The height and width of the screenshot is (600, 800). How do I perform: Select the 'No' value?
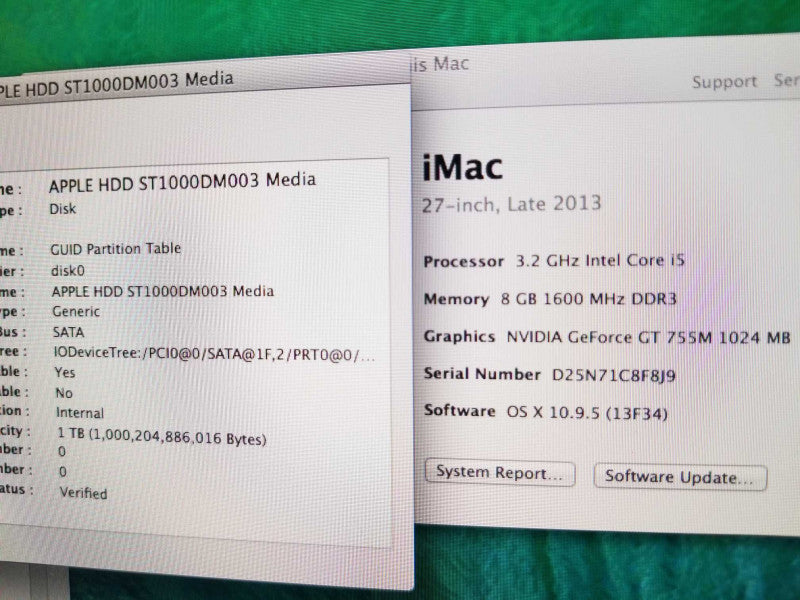coord(64,393)
